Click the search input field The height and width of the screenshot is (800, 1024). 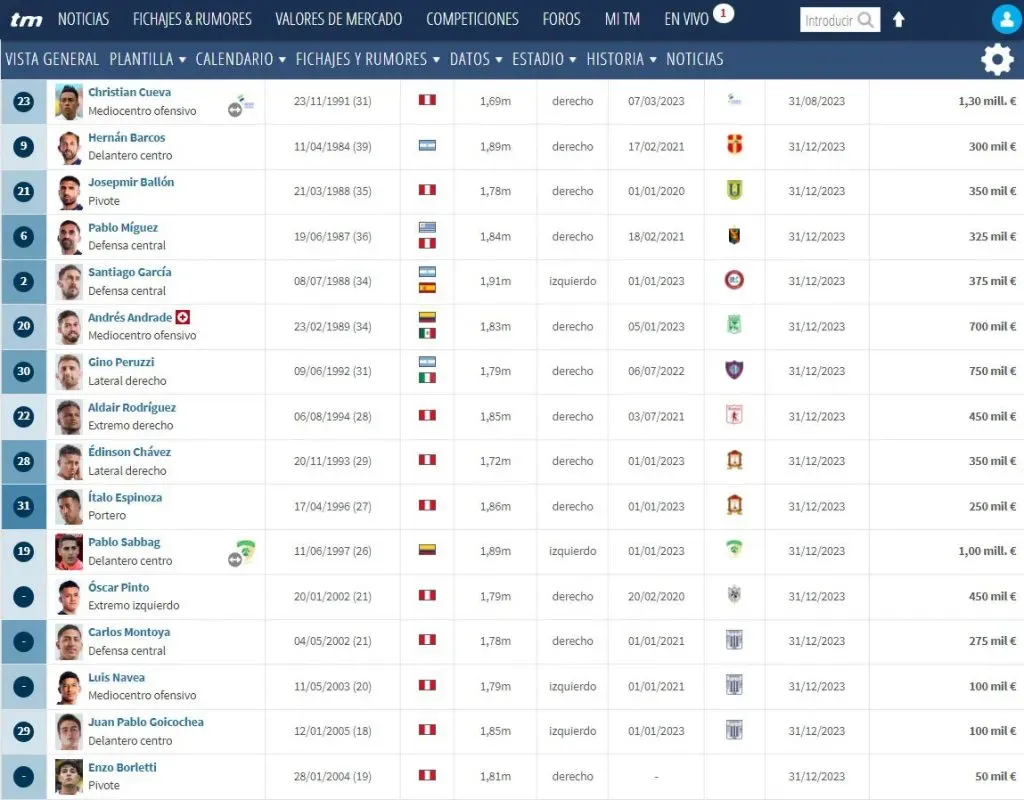(829, 20)
